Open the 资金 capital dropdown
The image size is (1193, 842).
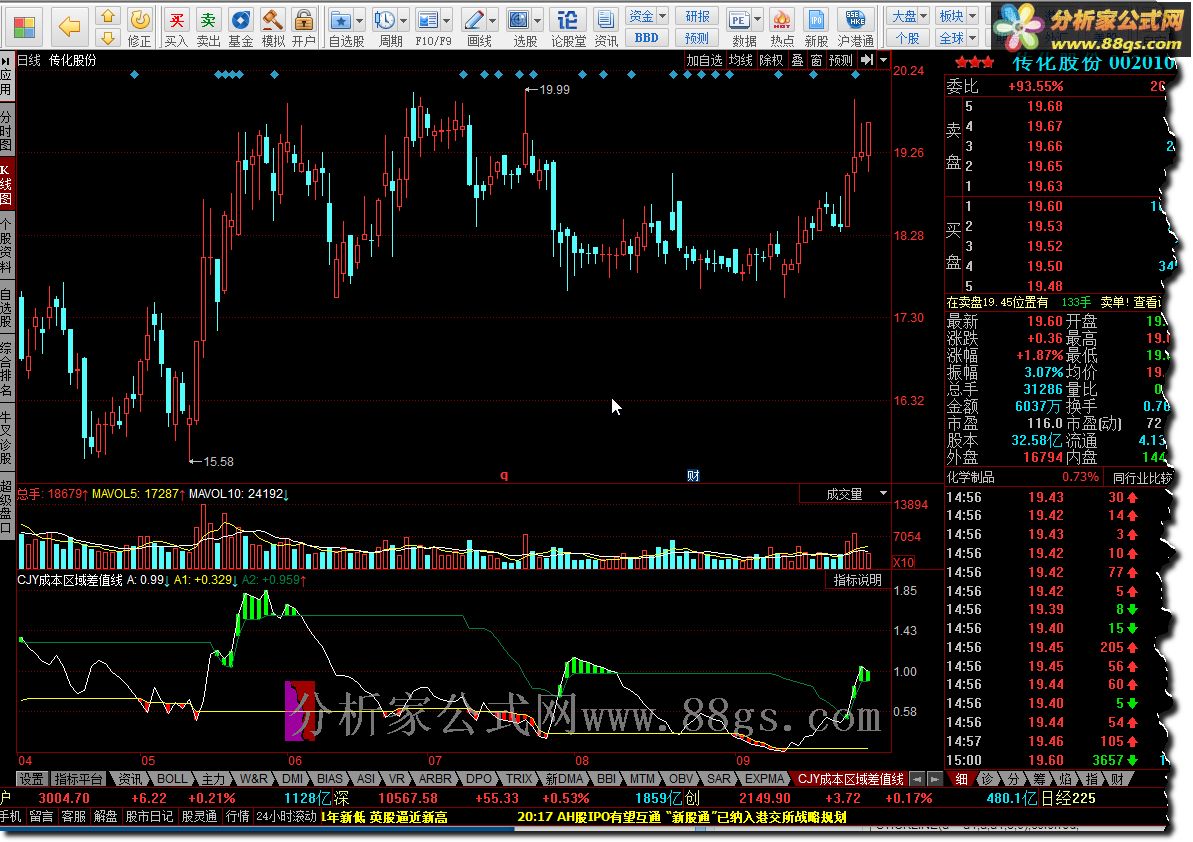647,16
